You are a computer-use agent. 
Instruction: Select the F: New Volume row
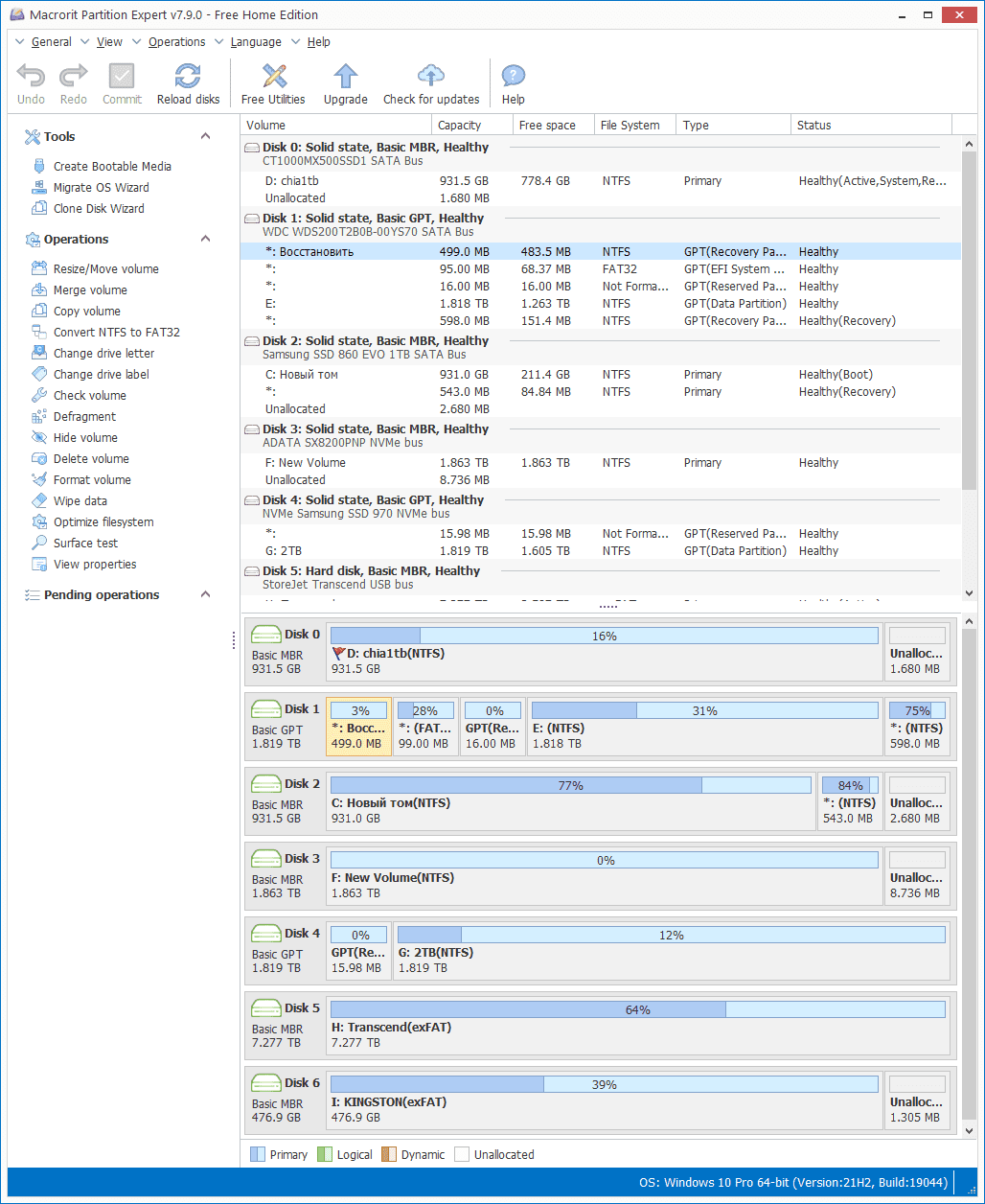600,463
